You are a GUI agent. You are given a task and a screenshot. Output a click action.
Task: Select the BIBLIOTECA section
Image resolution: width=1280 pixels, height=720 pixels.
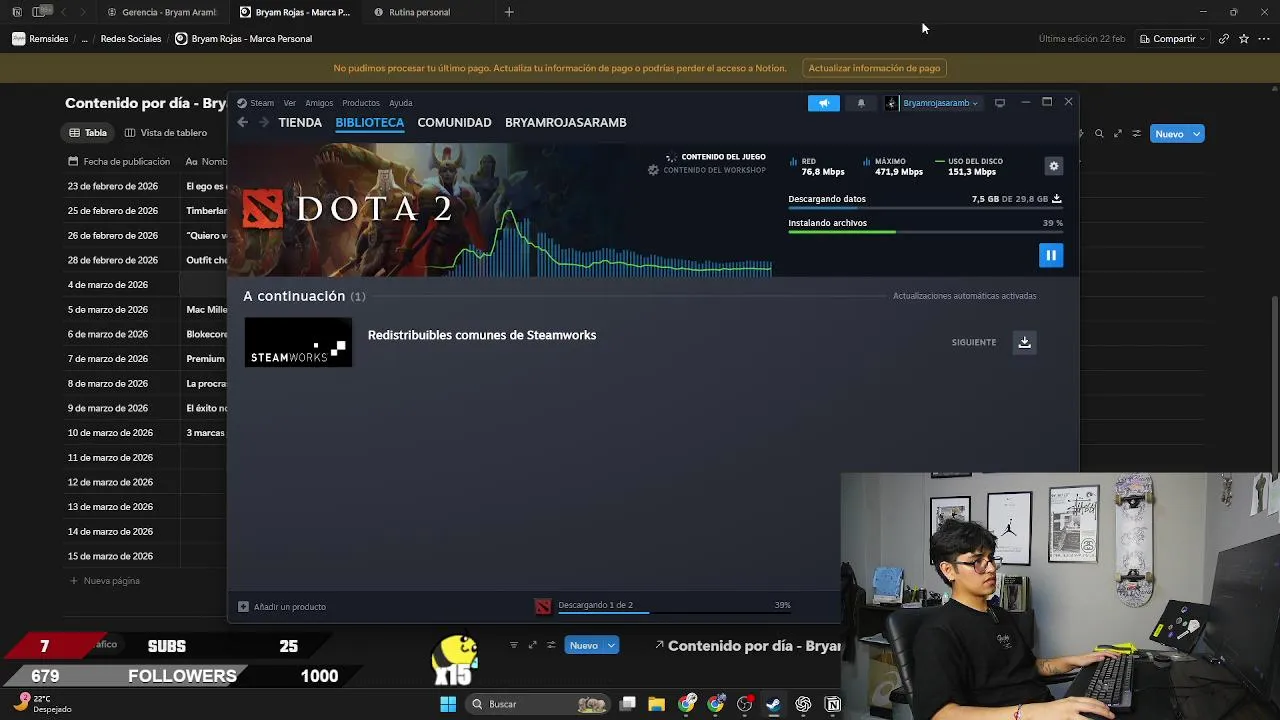(x=370, y=122)
